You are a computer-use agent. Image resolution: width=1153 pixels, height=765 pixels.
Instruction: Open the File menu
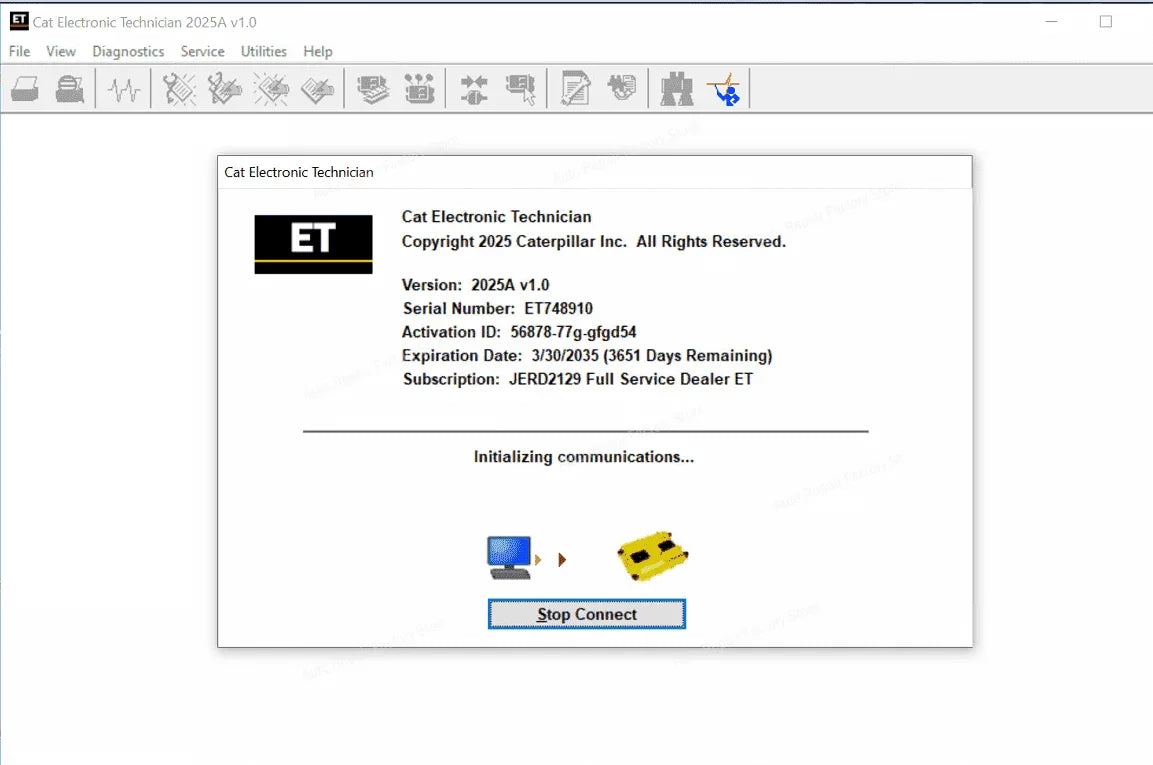pos(18,51)
